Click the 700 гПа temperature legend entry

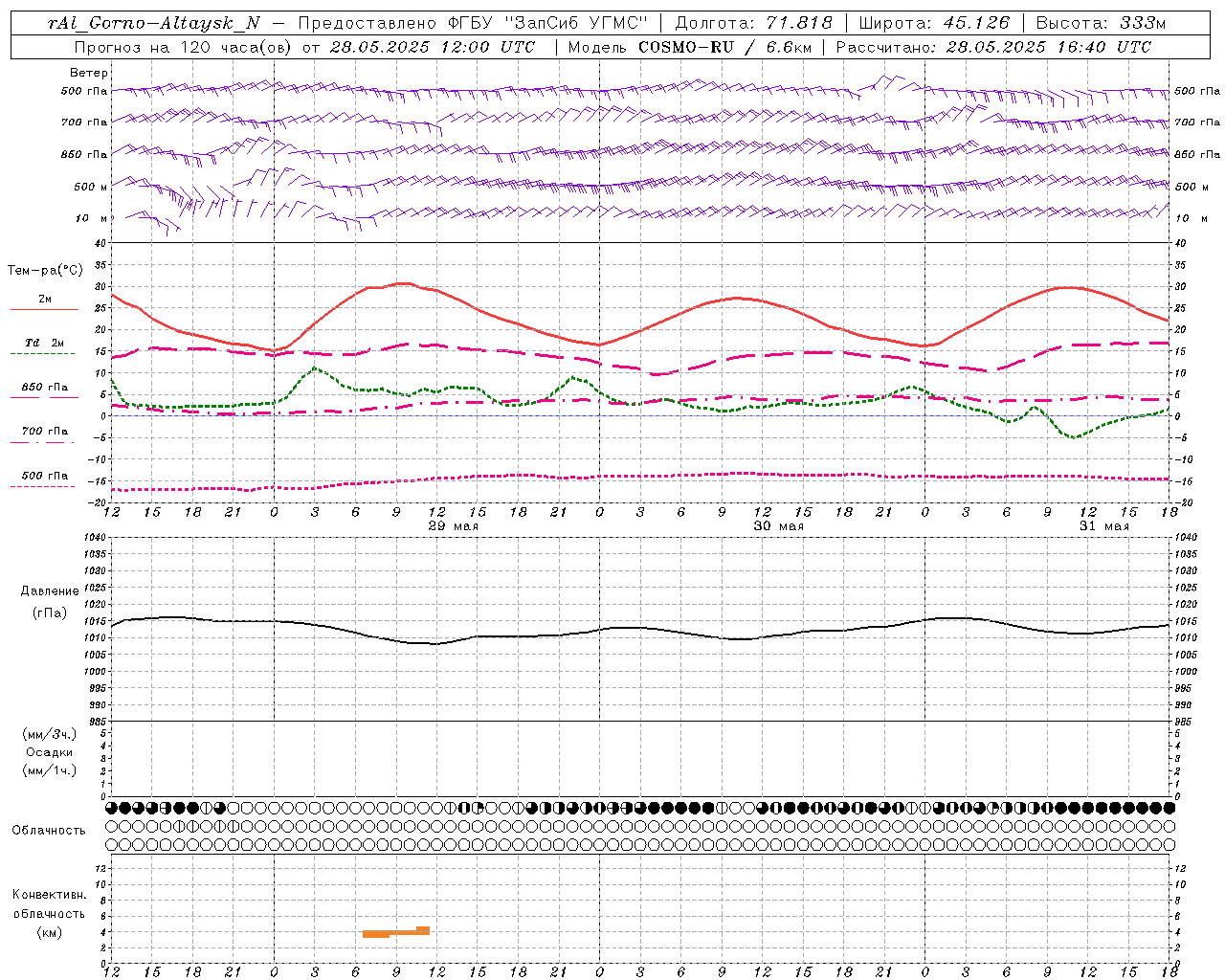point(45,432)
